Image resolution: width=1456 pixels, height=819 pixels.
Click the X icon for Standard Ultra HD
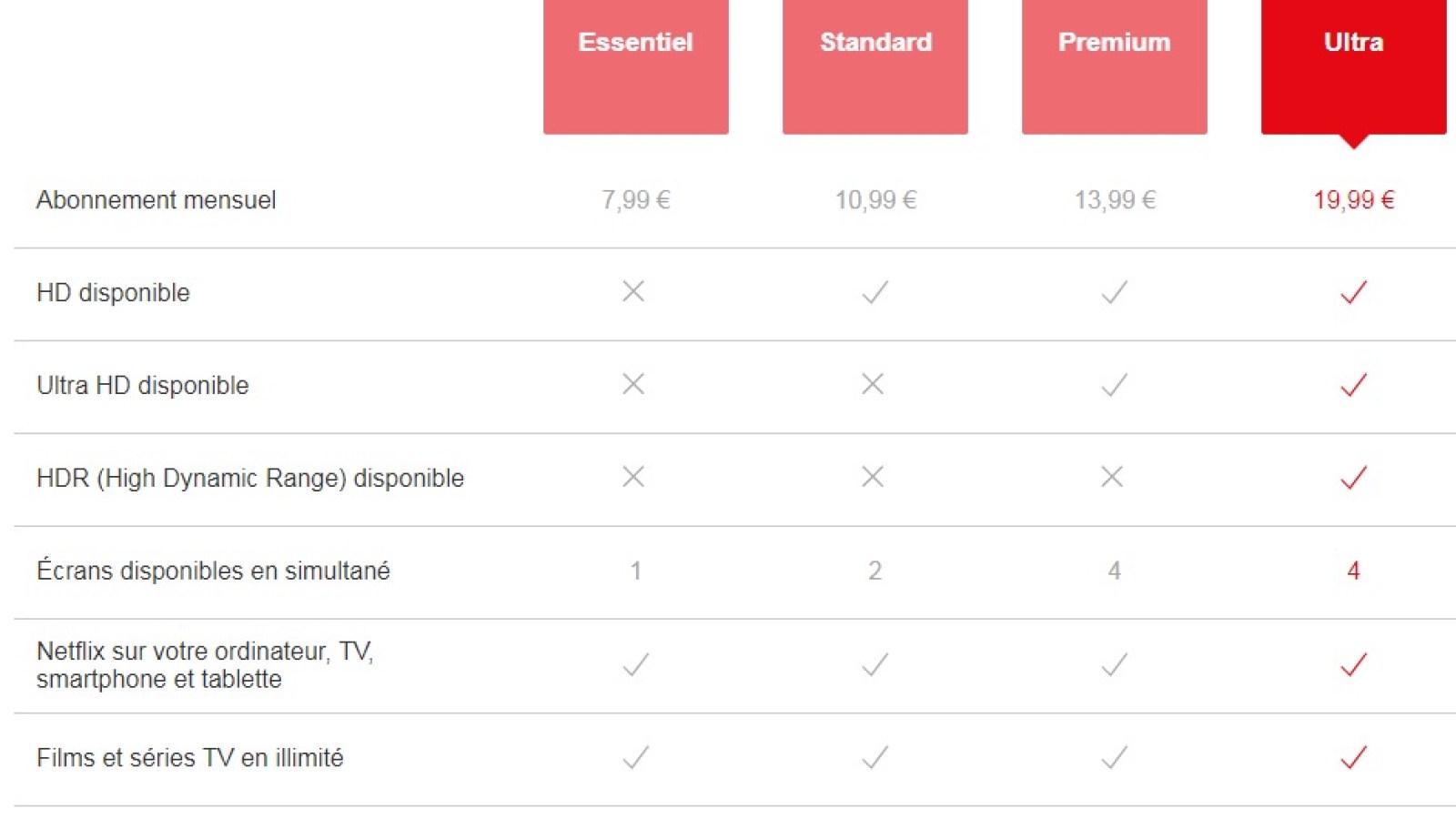873,384
